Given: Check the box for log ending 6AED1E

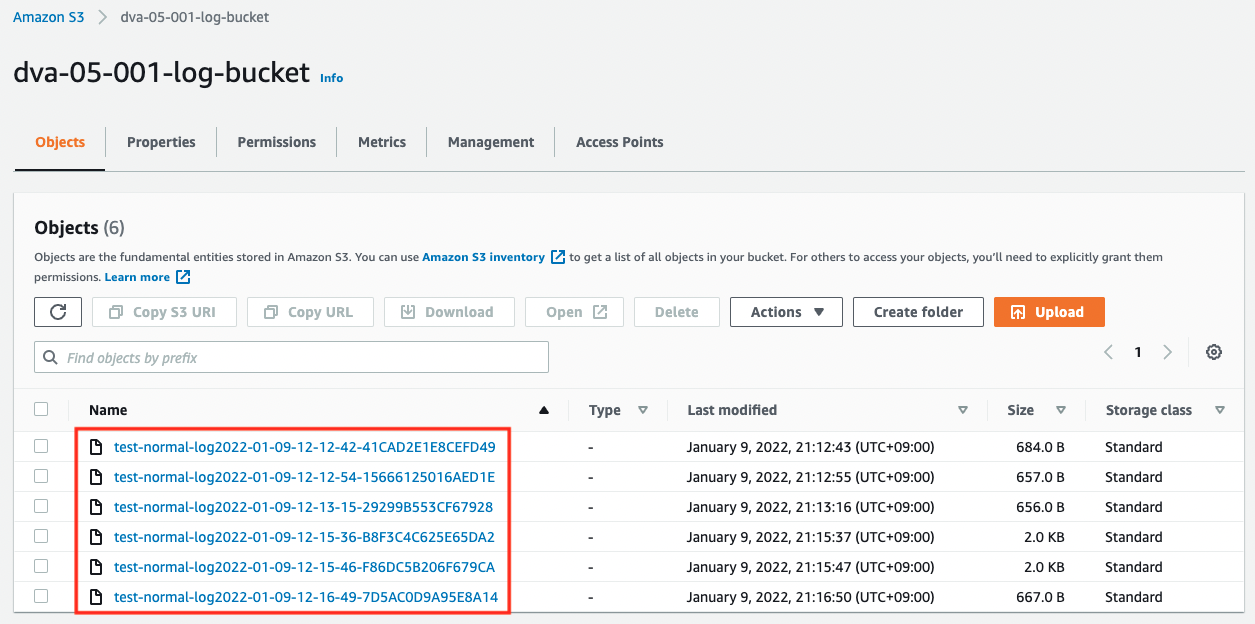Looking at the screenshot, I should tap(41, 477).
